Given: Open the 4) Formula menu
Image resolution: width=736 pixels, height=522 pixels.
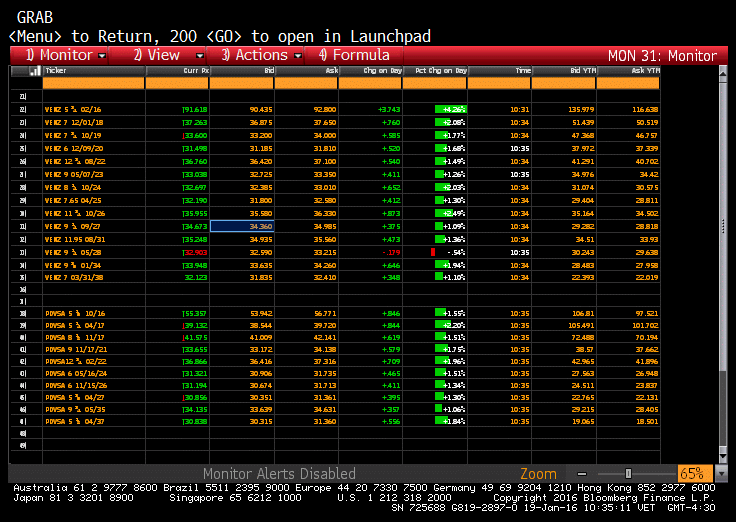Looking at the screenshot, I should coord(354,55).
